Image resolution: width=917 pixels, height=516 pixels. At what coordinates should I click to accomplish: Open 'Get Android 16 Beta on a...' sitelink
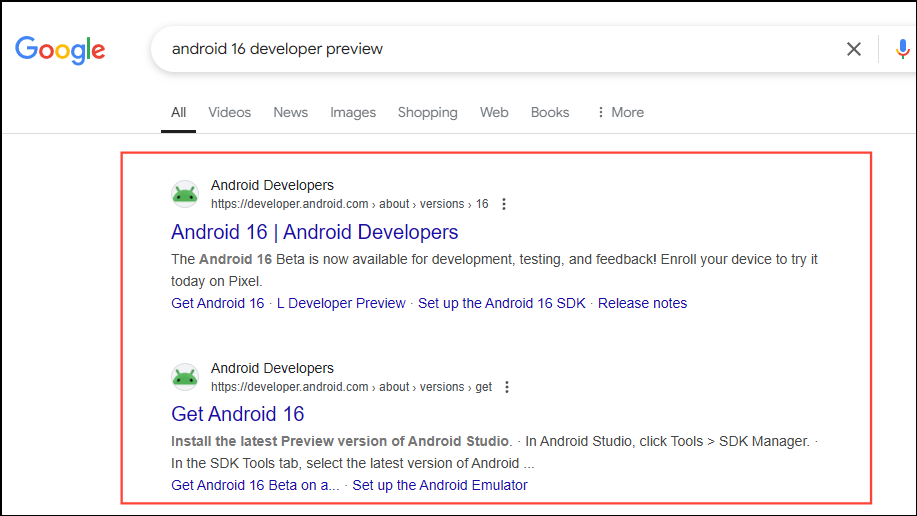click(x=255, y=485)
